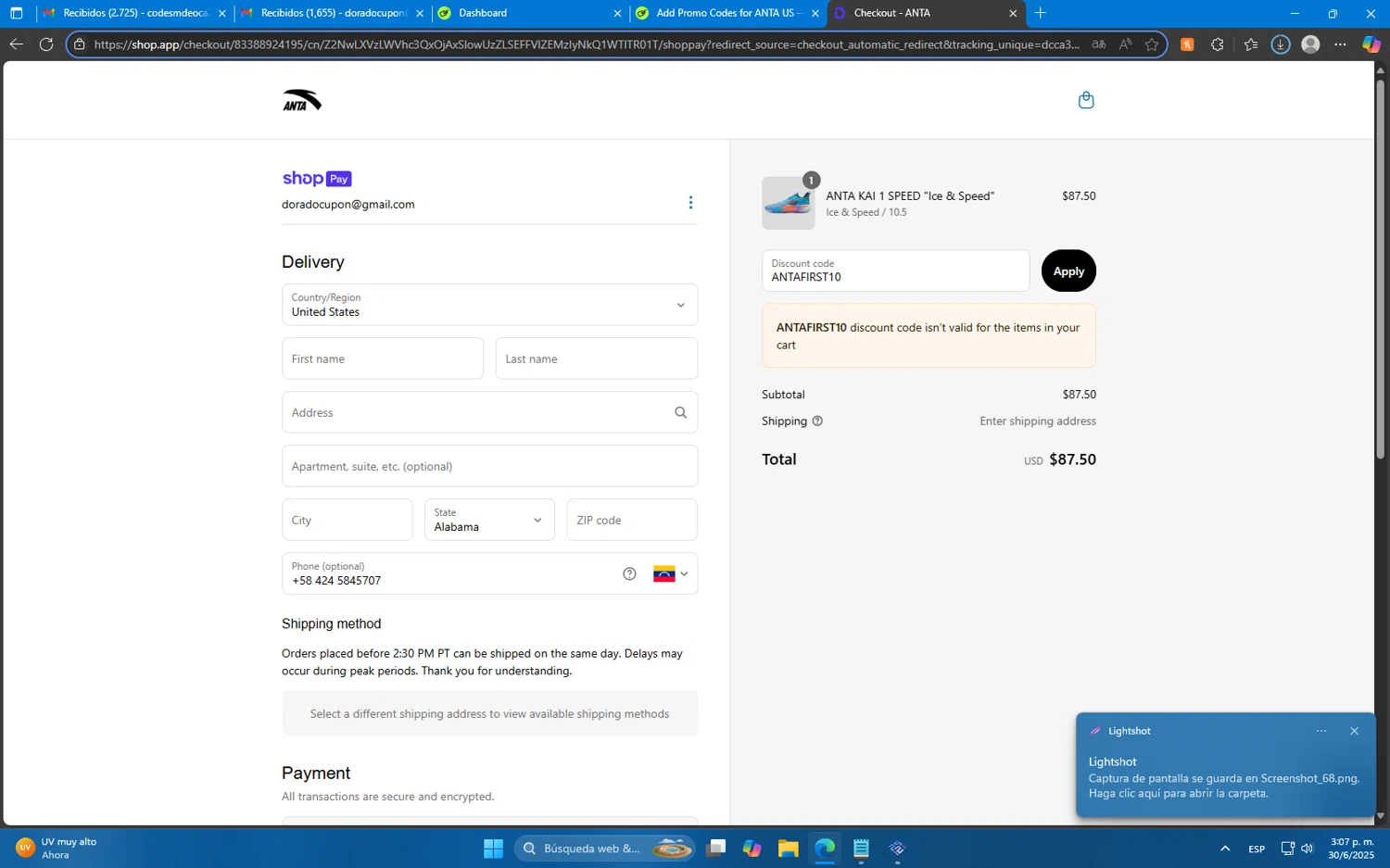The width and height of the screenshot is (1390, 868).
Task: Select the doradocupon@gmail.com email text
Action: [x=348, y=204]
